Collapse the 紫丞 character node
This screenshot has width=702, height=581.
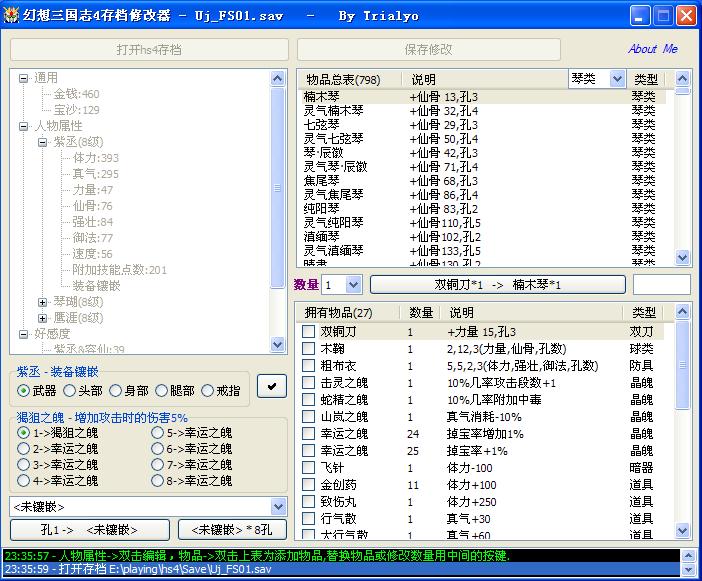tap(43, 142)
